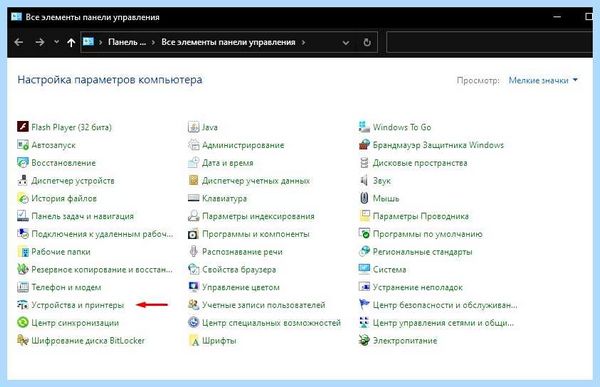Open the Система icon

pos(364,269)
